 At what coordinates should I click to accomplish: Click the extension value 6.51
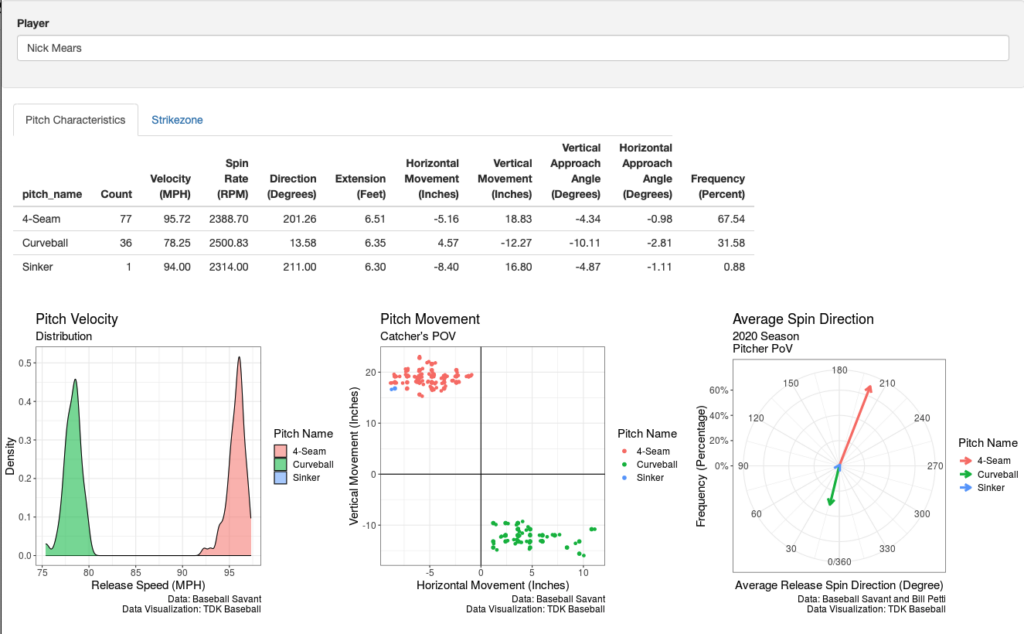tap(375, 219)
